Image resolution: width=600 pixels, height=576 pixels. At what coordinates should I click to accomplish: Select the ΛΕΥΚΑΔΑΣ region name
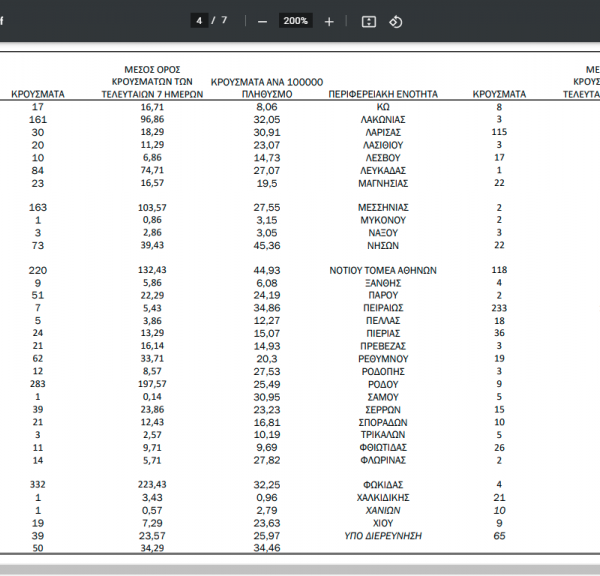pos(383,171)
